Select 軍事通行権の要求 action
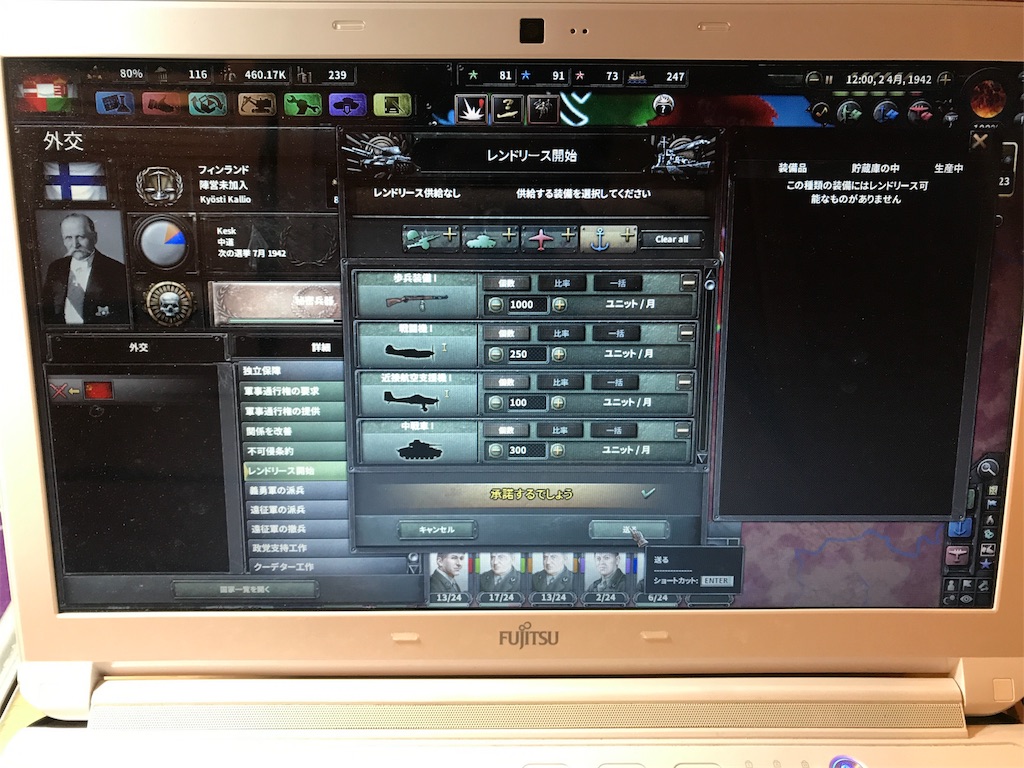Viewport: 1024px width, 768px height. click(293, 391)
